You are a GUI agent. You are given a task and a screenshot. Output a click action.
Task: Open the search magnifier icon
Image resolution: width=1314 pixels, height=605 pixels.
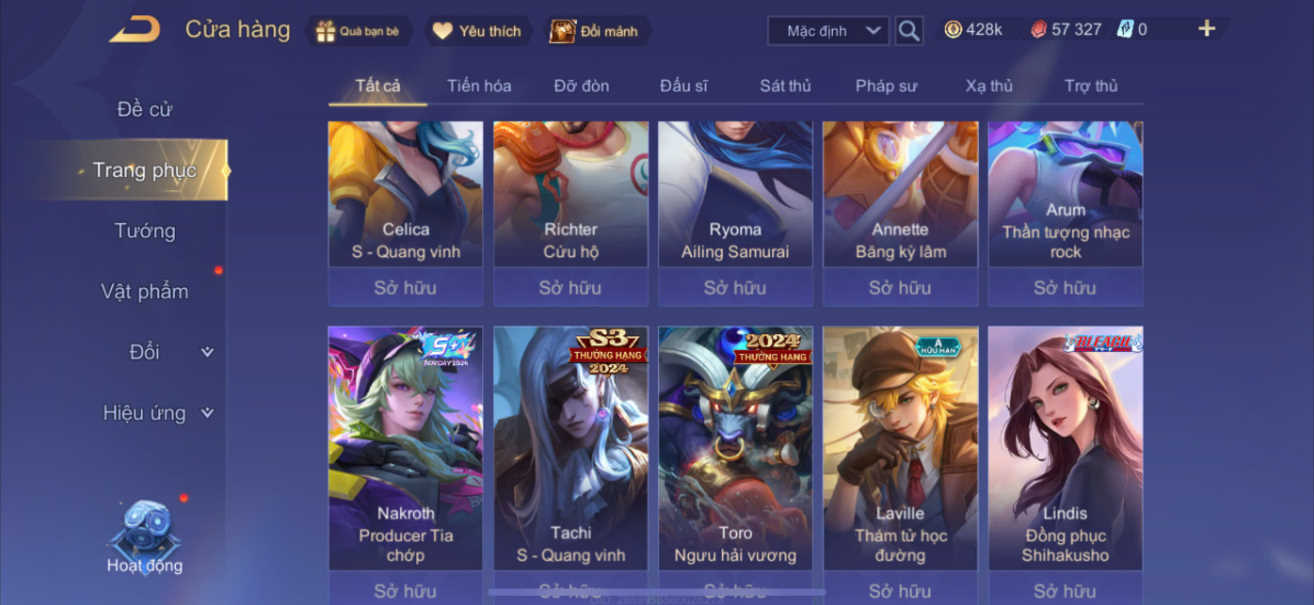[909, 31]
